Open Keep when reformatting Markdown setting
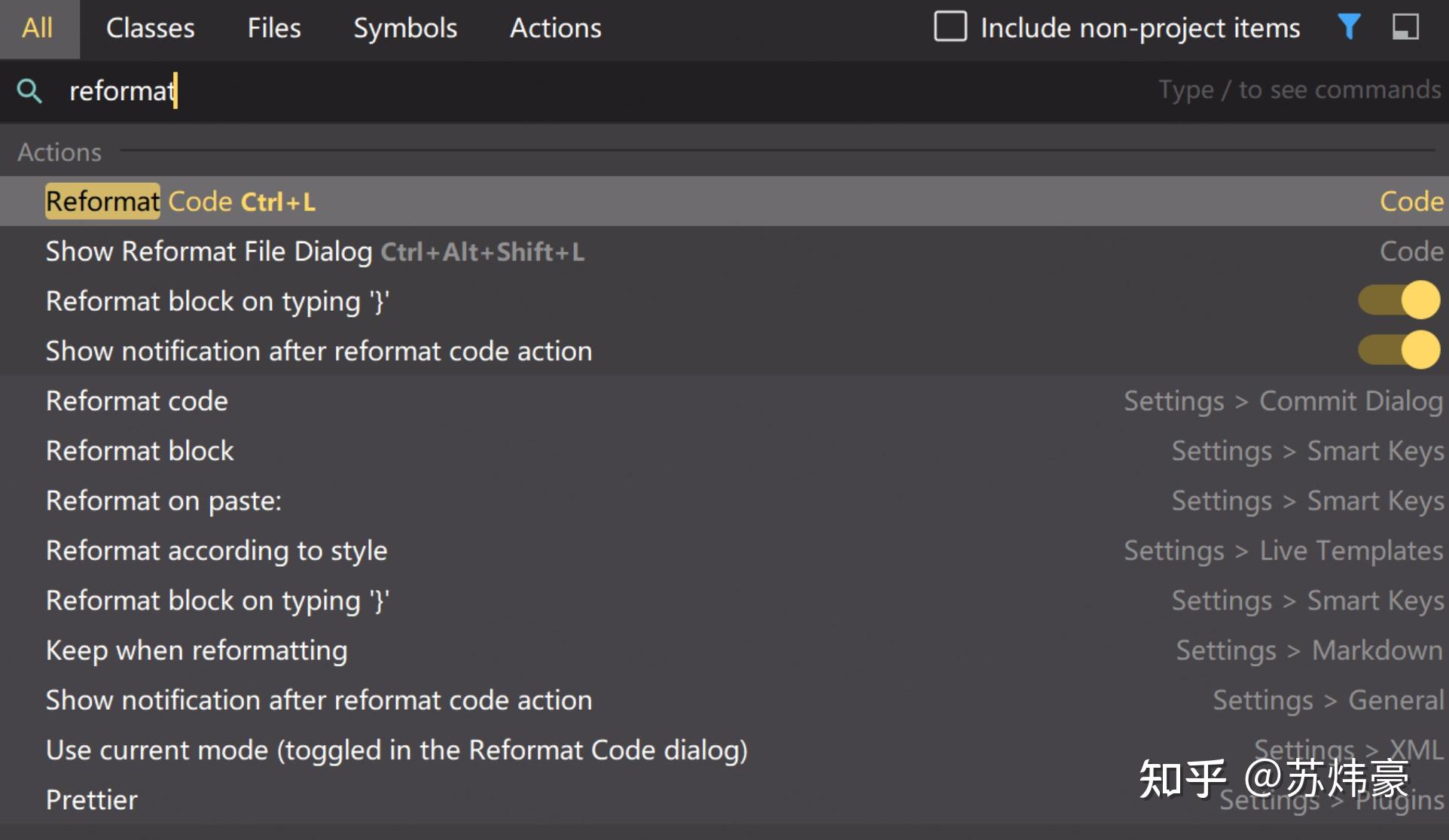1449x840 pixels. (x=197, y=650)
